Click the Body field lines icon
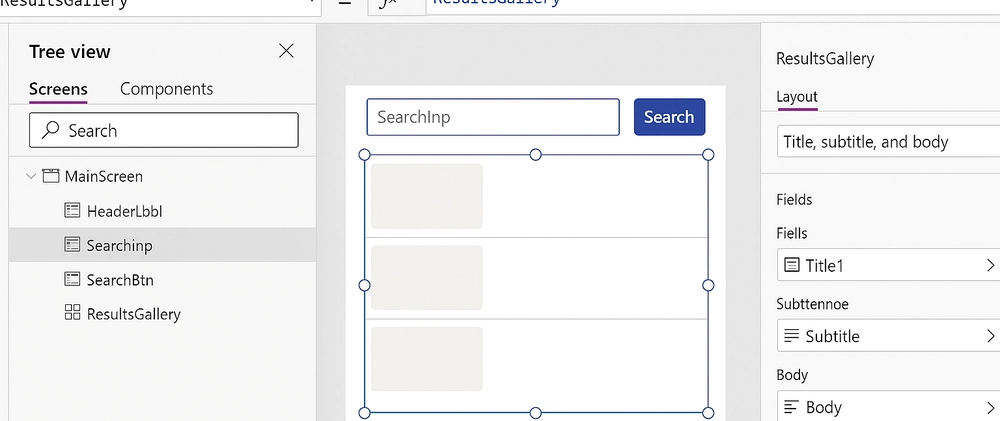Screen dimensions: 1000x421 791,406
